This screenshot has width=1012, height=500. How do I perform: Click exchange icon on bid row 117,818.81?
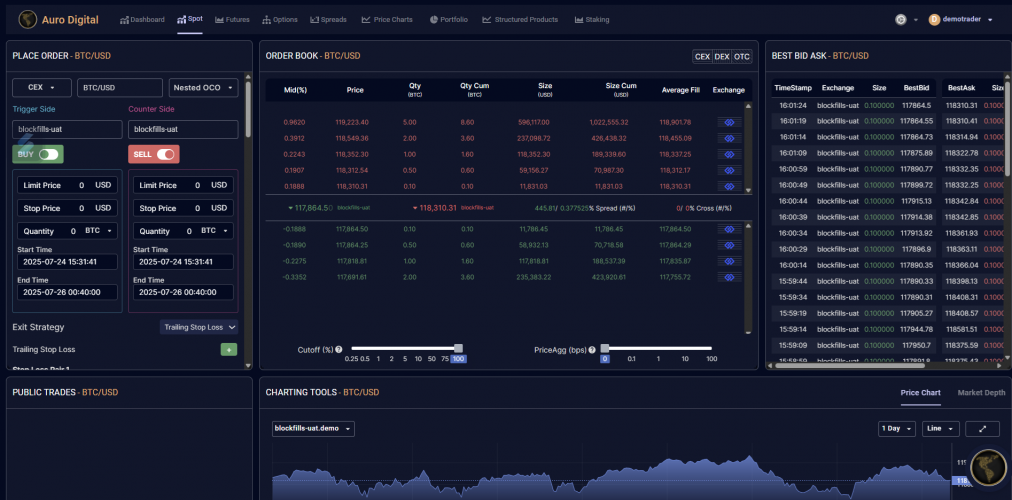click(729, 261)
